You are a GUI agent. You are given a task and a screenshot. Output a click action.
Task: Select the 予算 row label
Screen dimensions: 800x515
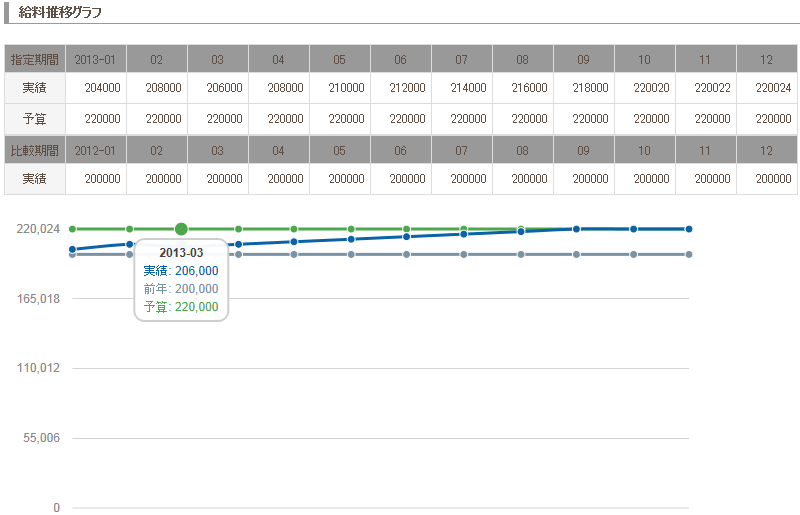tap(35, 118)
